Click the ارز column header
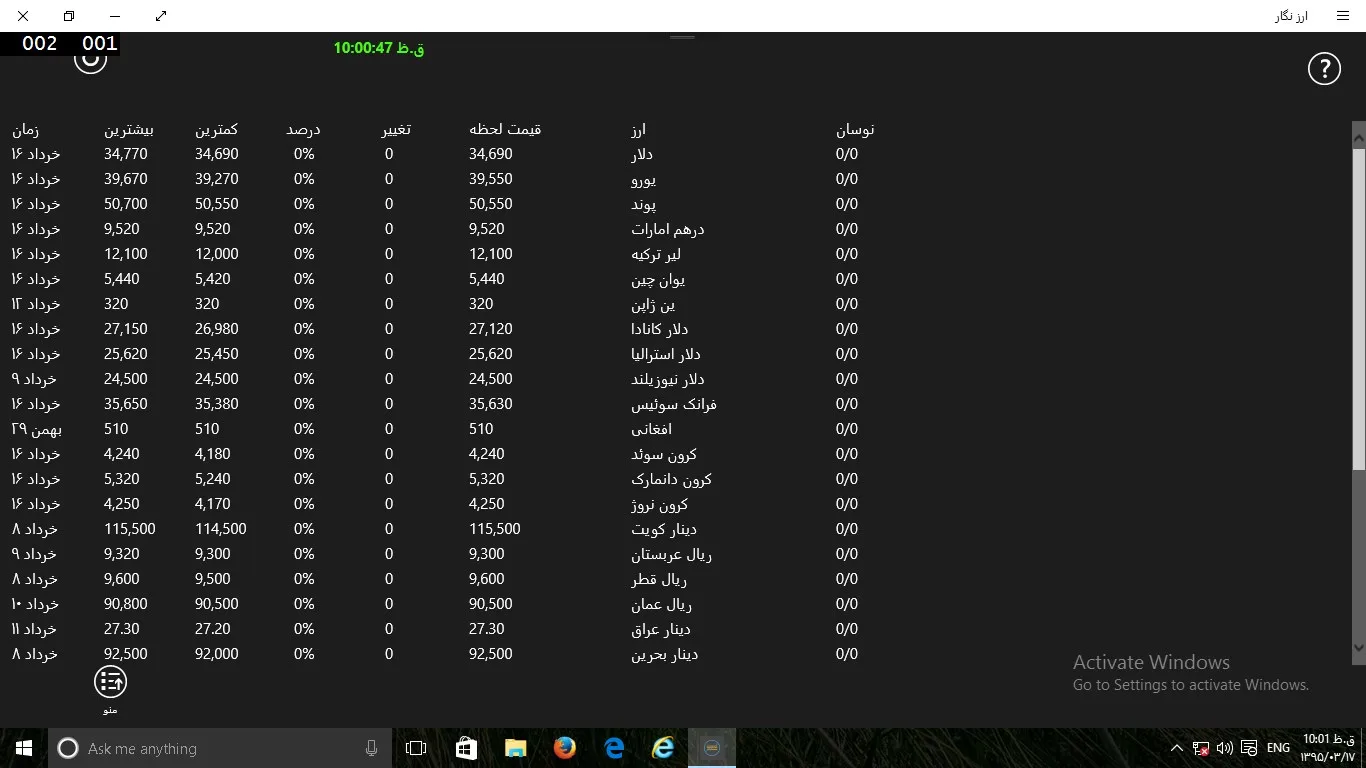This screenshot has height=768, width=1366. pyautogui.click(x=638, y=129)
